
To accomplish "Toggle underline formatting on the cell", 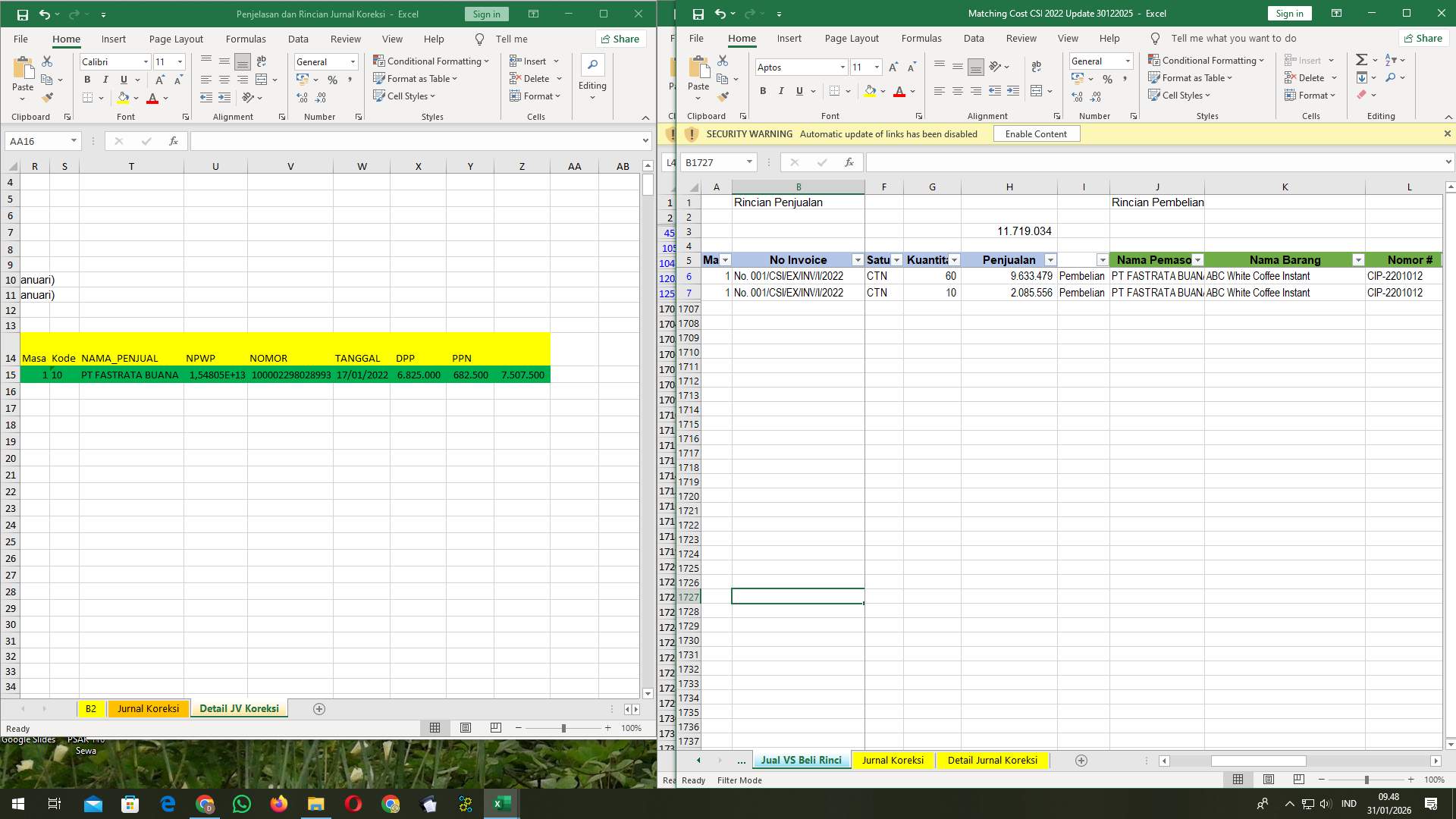I will [x=799, y=91].
